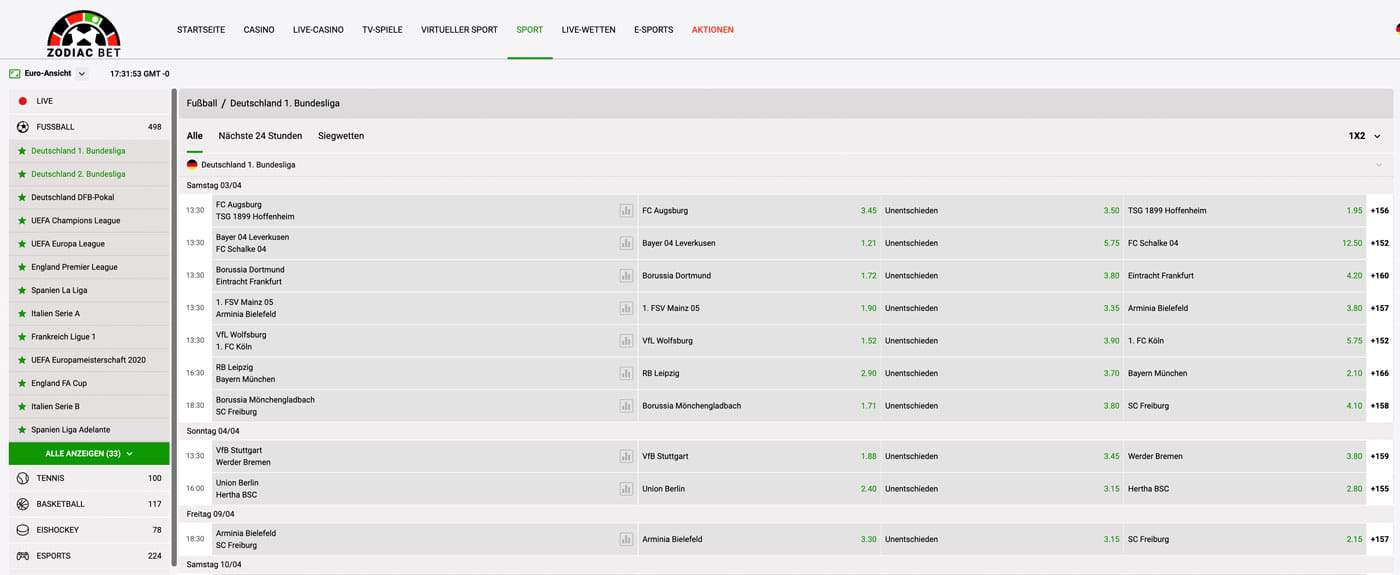Viewport: 1400px width, 575px height.
Task: Open statistics icon for 1. FSV Mainz 05 match
Action: tap(626, 308)
